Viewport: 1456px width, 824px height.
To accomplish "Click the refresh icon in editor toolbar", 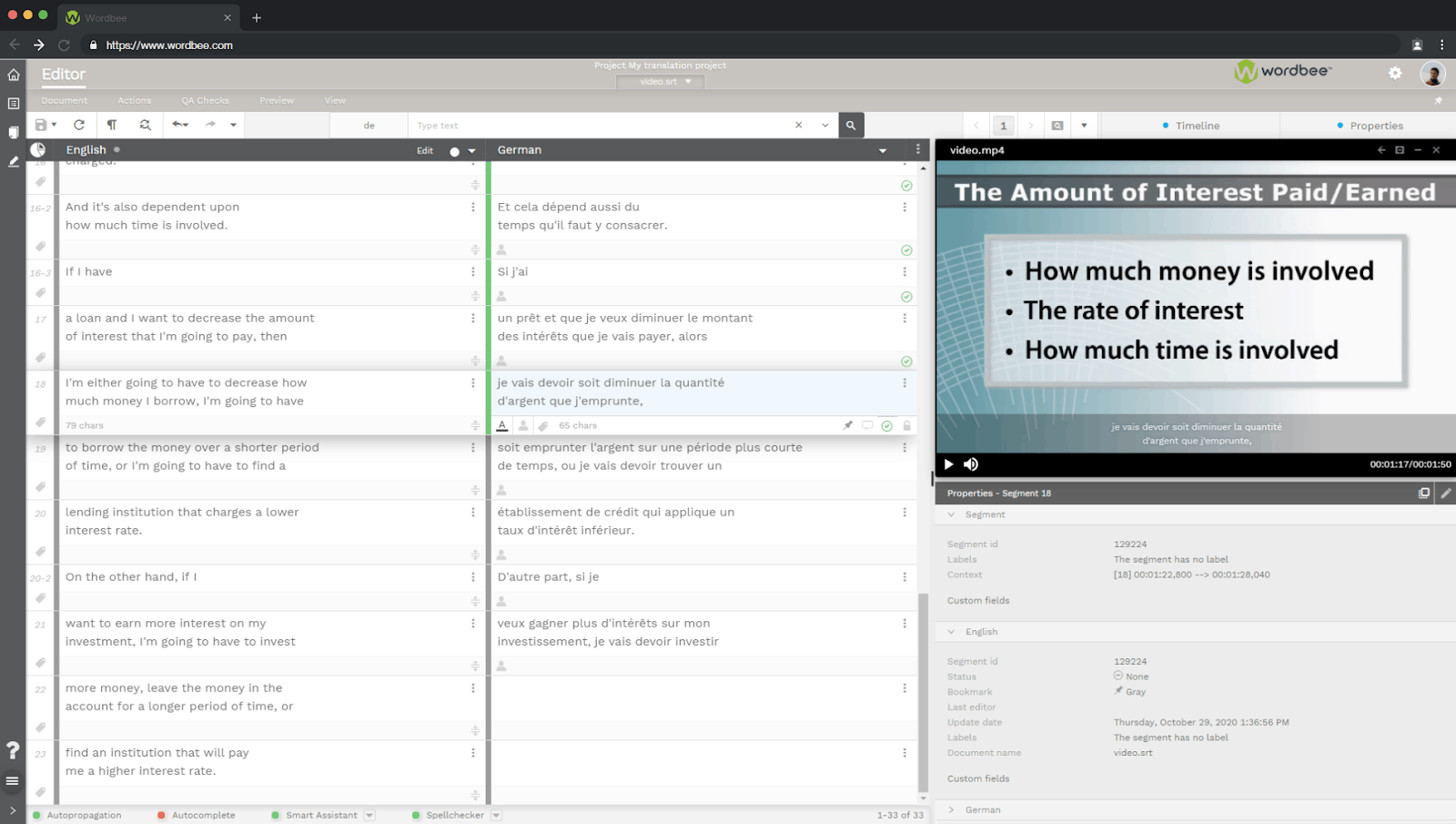I will [79, 125].
